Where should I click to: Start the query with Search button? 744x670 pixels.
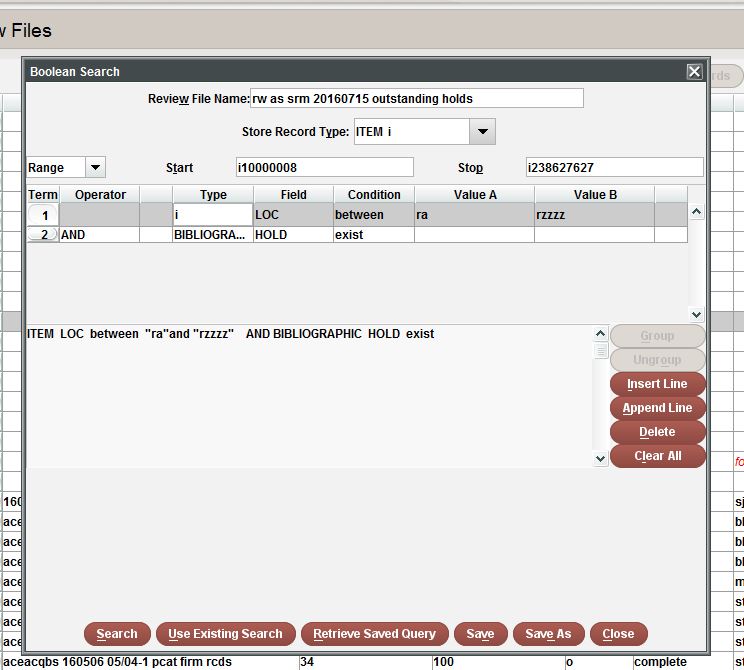tap(117, 634)
